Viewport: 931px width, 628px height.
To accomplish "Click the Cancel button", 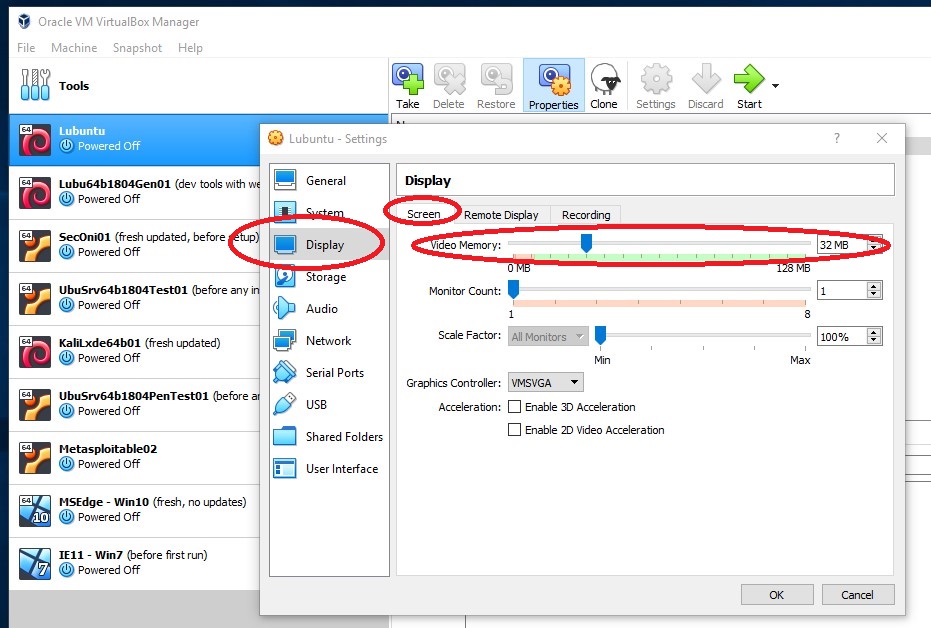I will coord(857,594).
